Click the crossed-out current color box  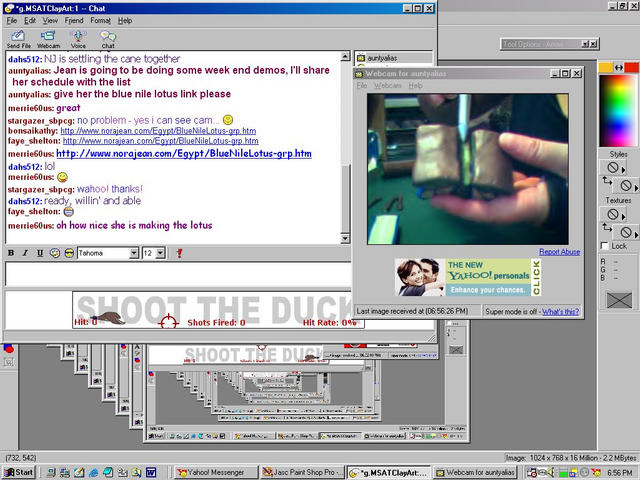pyautogui.click(x=619, y=300)
